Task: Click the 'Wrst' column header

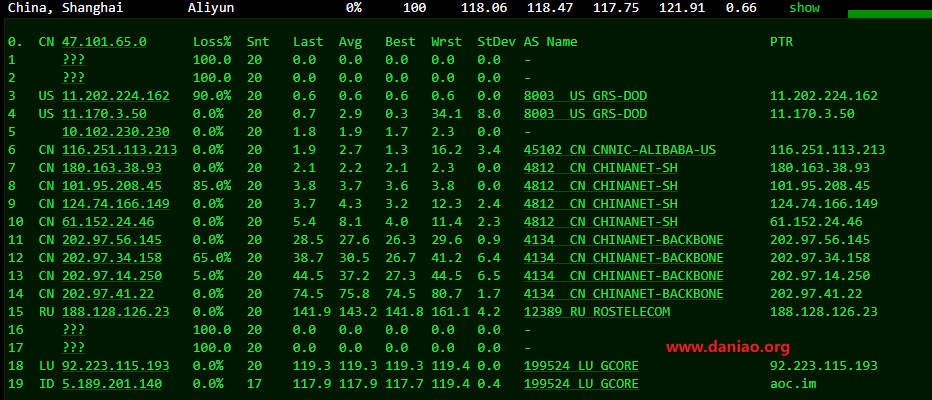Action: (x=446, y=42)
